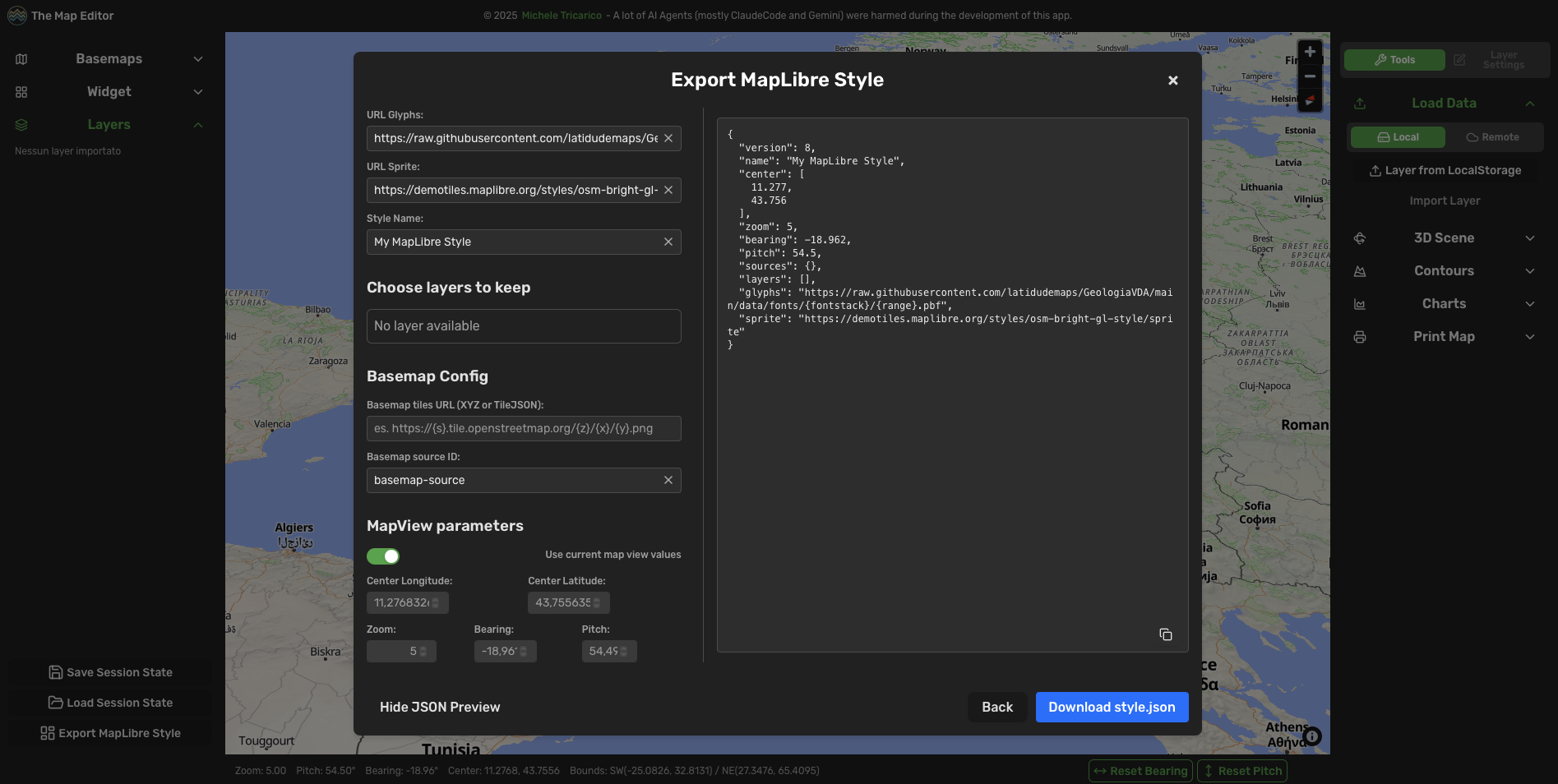Image resolution: width=1558 pixels, height=784 pixels.
Task: Click the Download style.json button
Action: 1112,707
